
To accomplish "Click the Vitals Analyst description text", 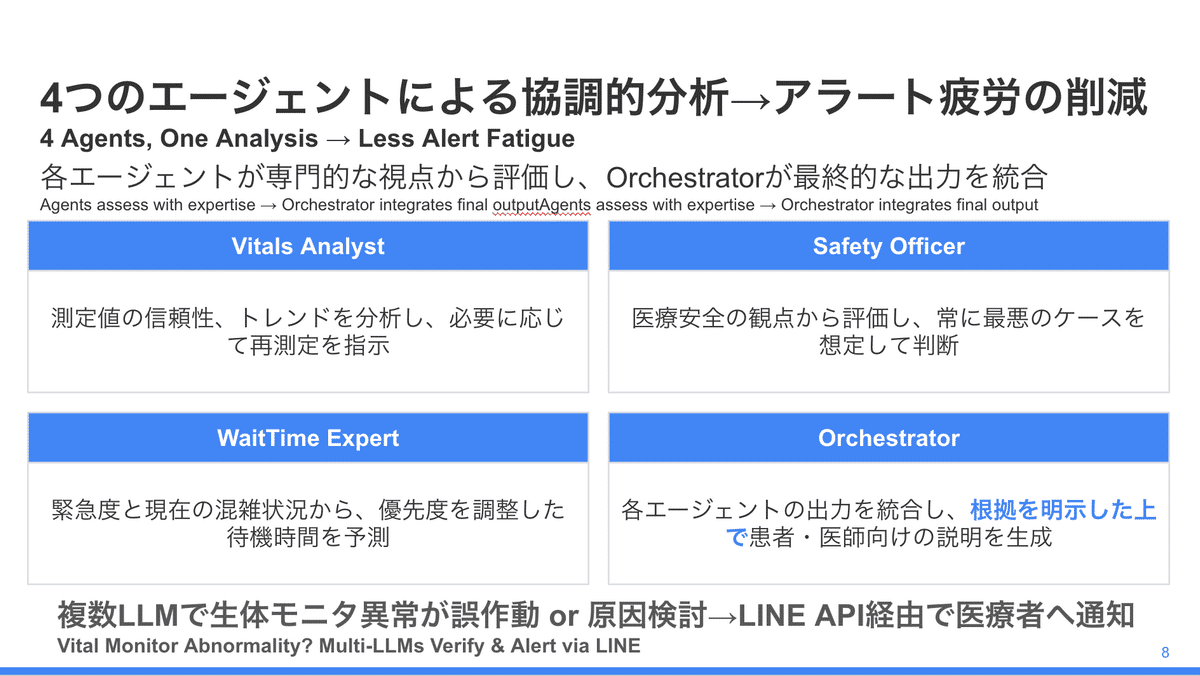I will (308, 333).
